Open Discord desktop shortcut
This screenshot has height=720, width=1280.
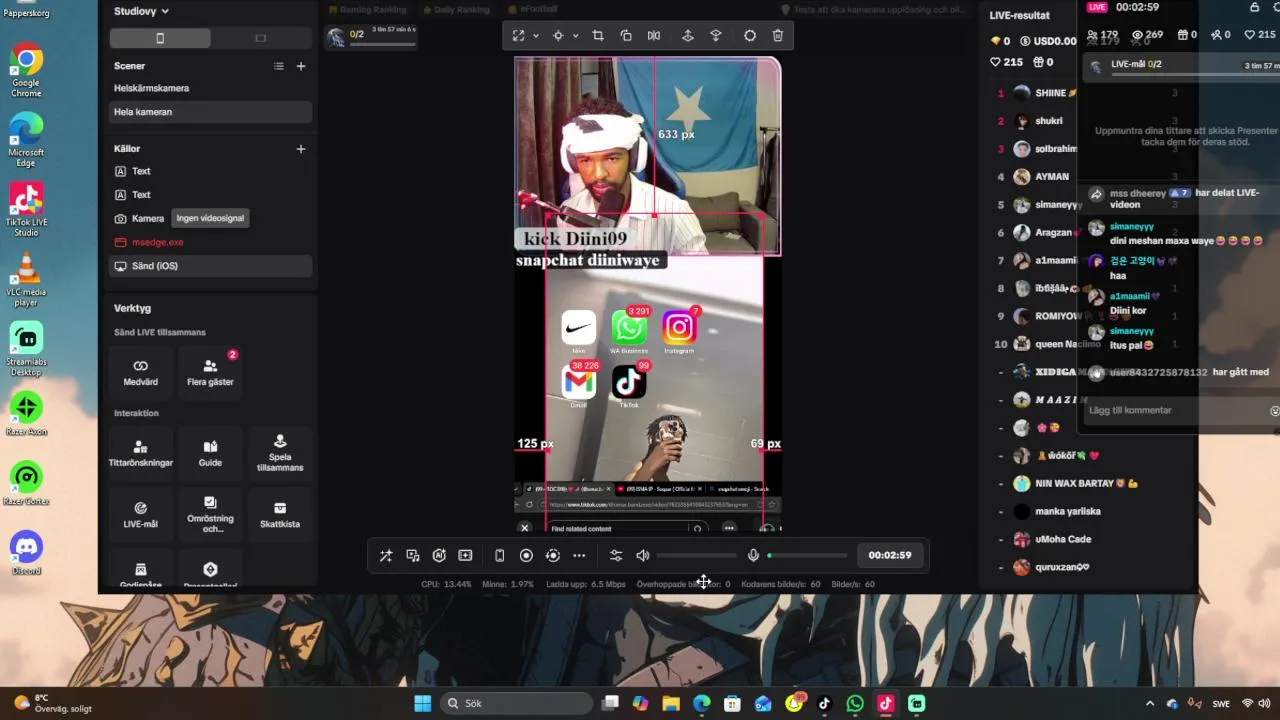(26, 553)
